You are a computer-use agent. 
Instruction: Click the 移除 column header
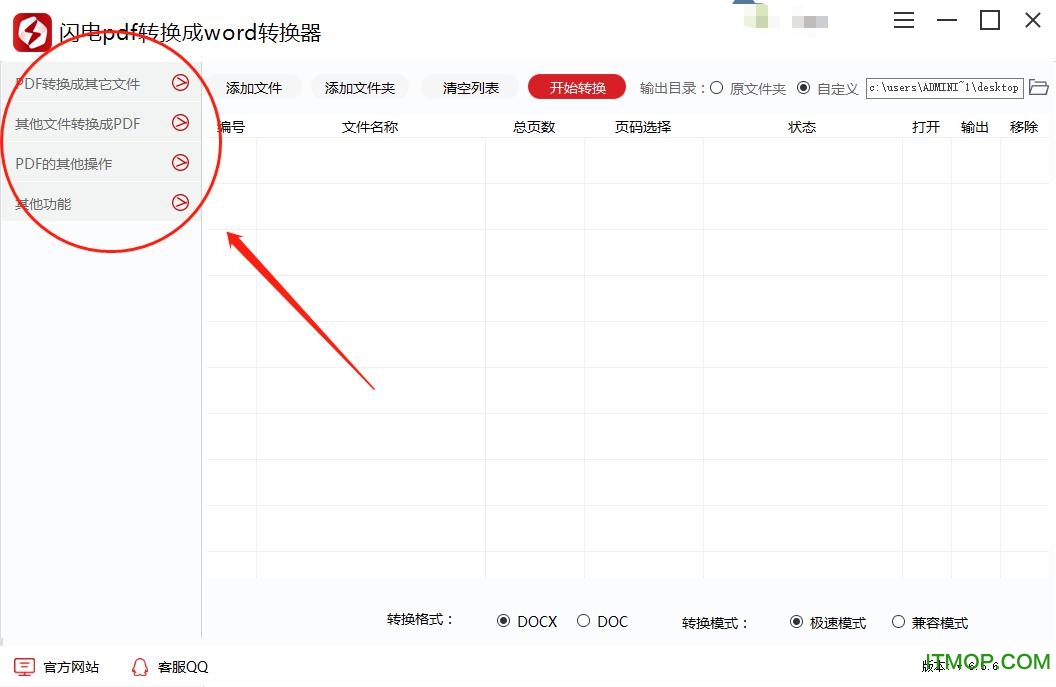coord(1024,127)
